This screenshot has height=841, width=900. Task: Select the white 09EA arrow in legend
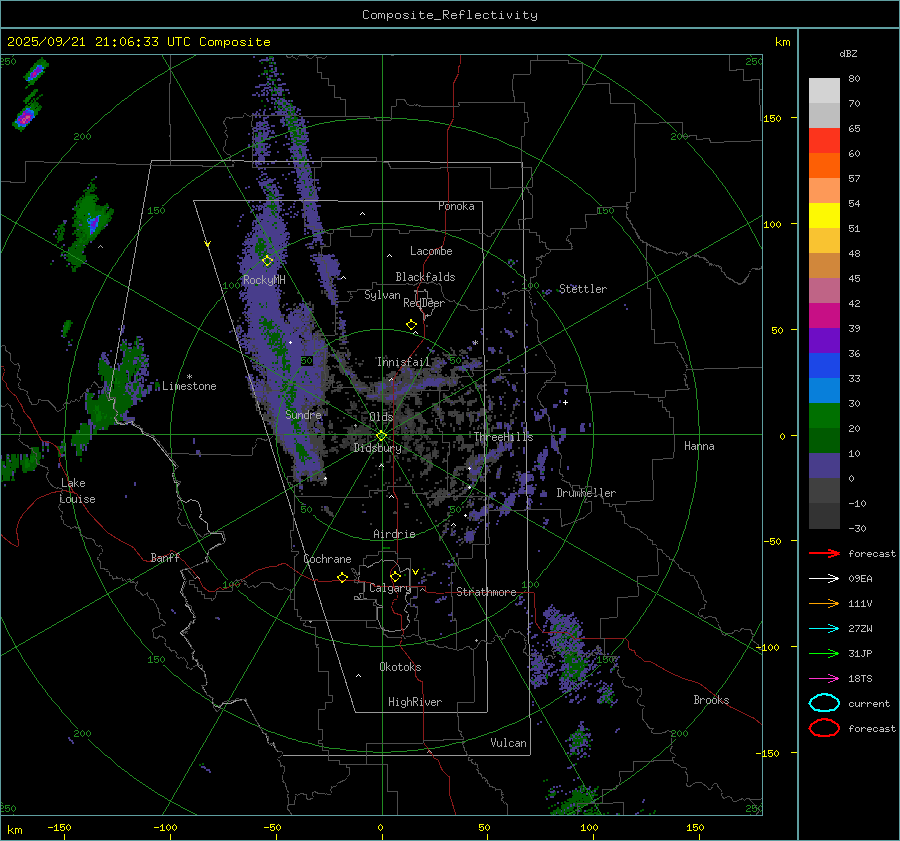[x=824, y=578]
